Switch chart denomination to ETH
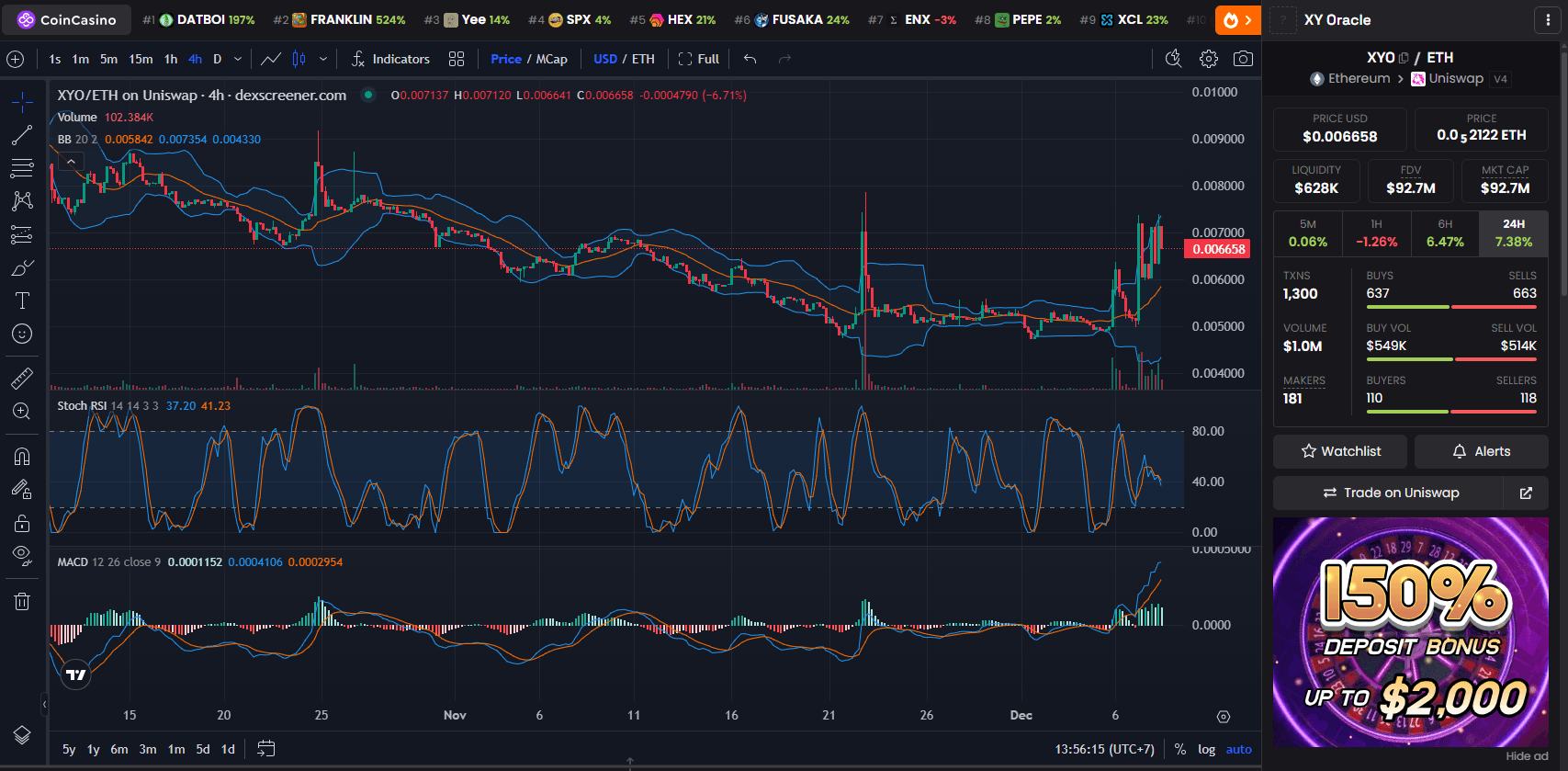 pyautogui.click(x=643, y=59)
